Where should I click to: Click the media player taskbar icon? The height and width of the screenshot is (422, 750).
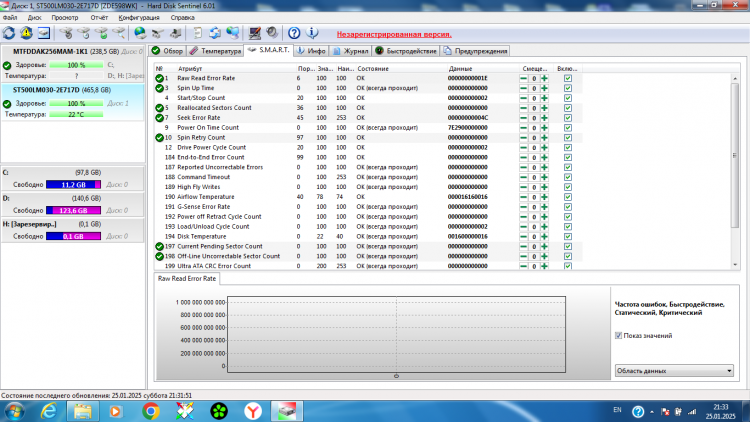116,411
